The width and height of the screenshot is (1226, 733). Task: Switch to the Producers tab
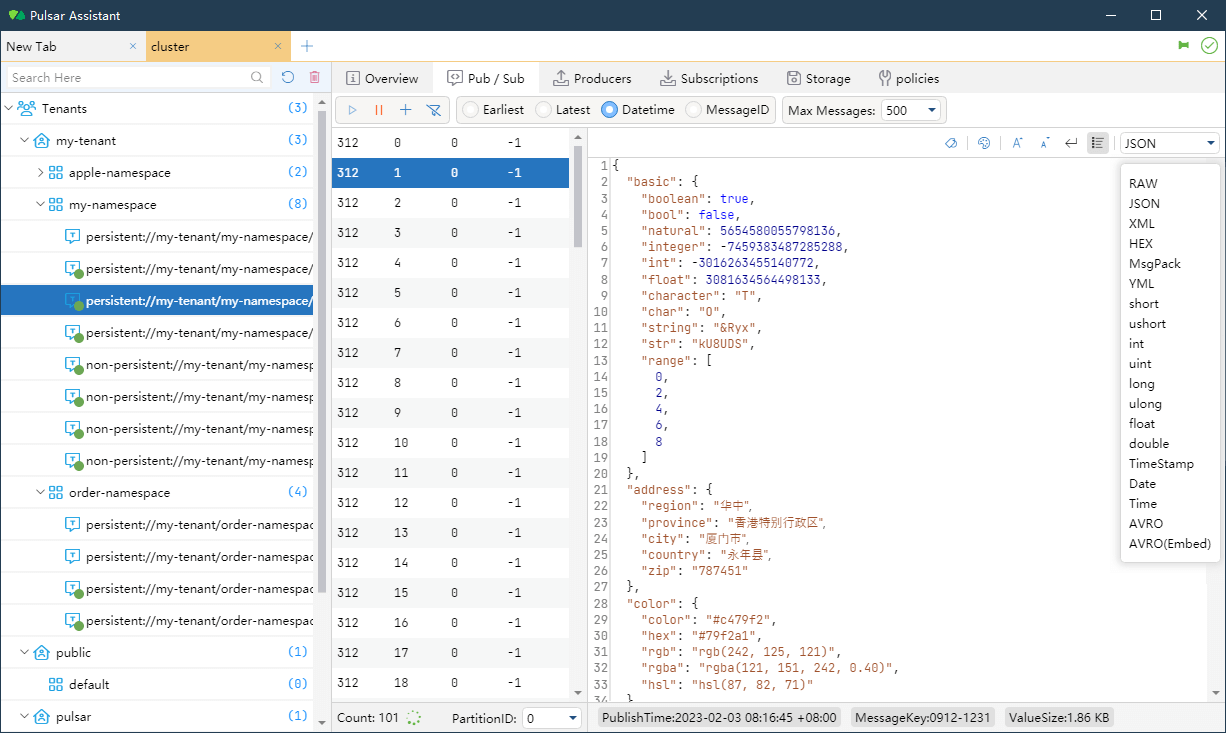592,78
